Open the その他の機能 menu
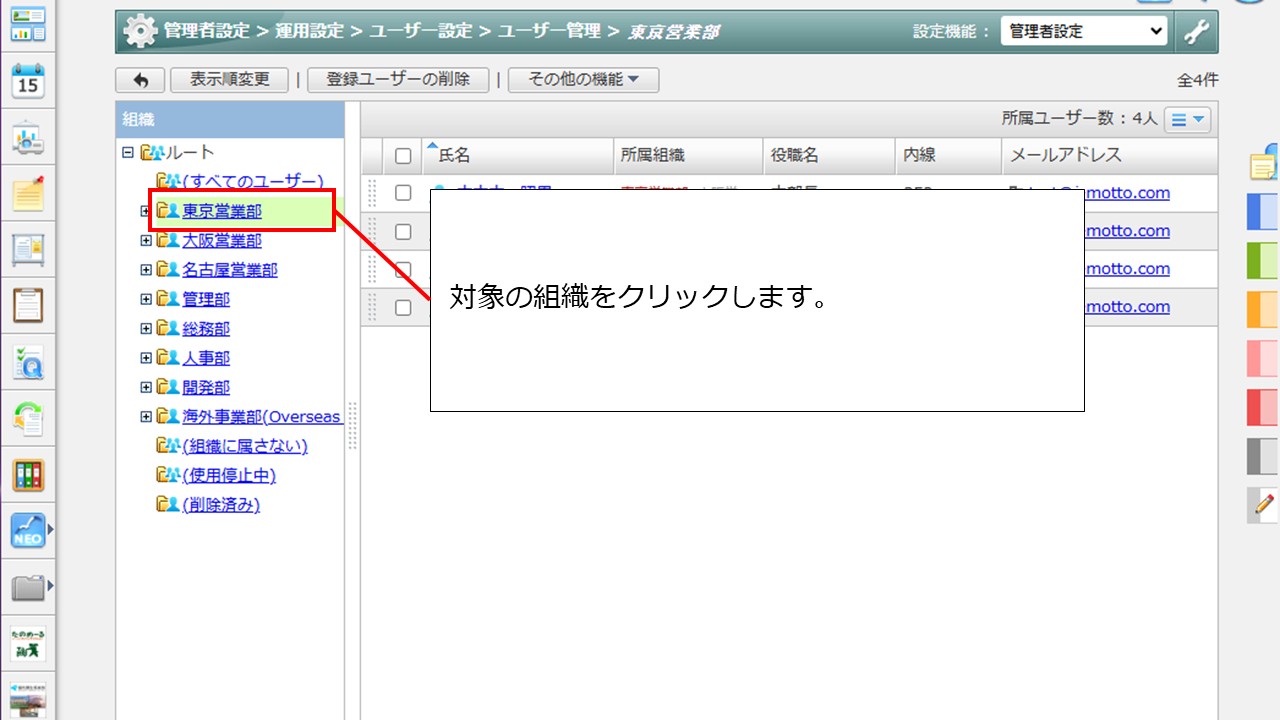 [x=583, y=80]
